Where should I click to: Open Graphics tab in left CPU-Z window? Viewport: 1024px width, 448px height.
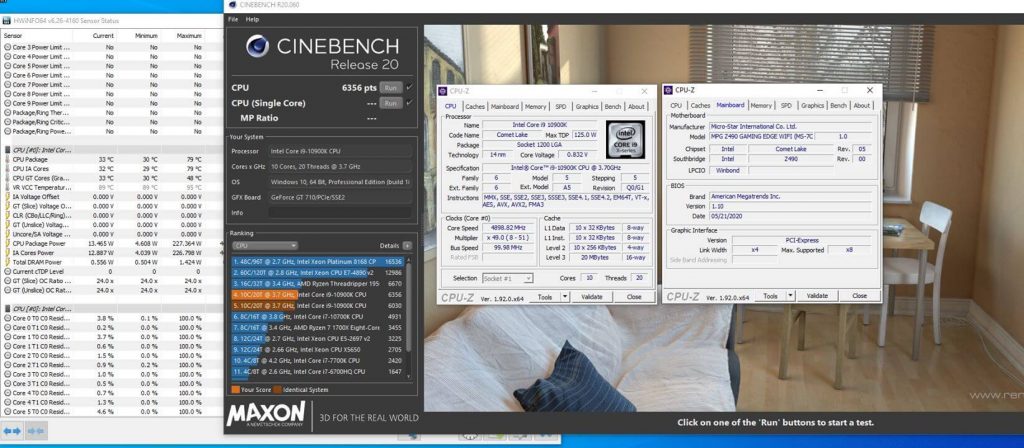[x=586, y=106]
